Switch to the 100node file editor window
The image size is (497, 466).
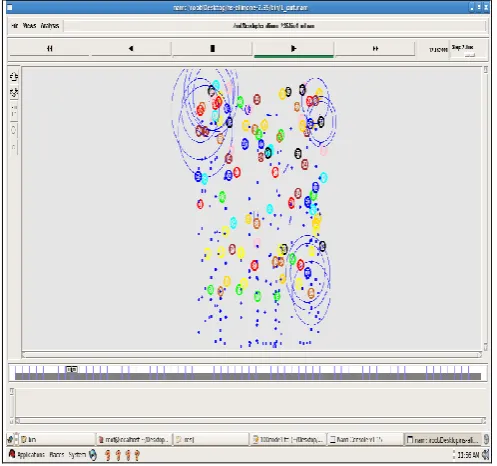288,440
